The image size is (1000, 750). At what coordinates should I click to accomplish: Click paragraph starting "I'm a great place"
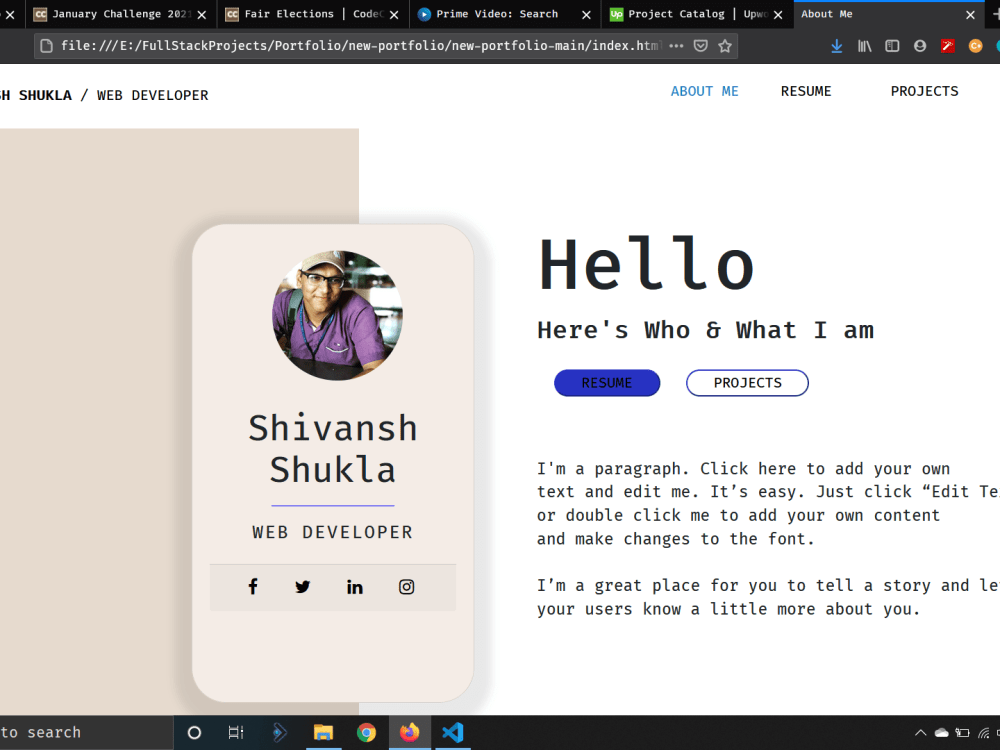[768, 597]
